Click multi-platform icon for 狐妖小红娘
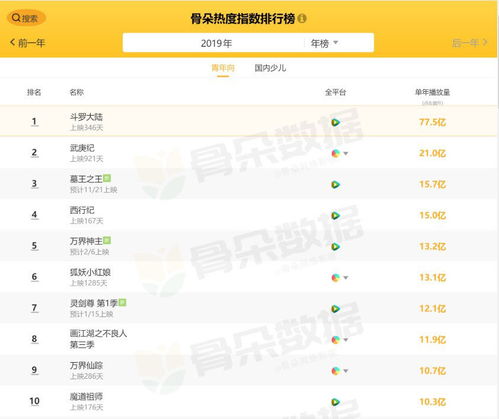The height and width of the screenshot is (419, 499). (336, 277)
